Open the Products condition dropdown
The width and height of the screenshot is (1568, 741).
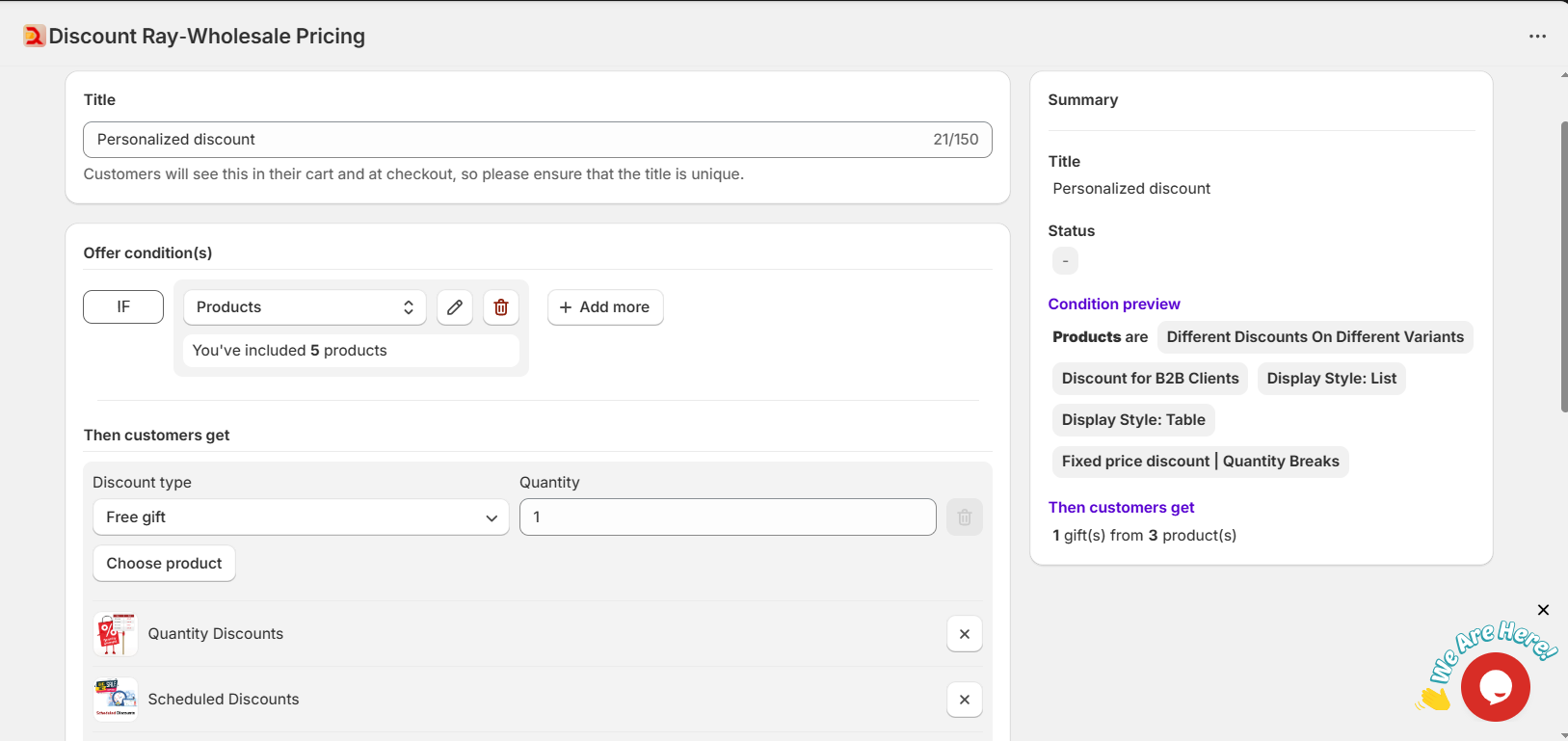point(305,307)
